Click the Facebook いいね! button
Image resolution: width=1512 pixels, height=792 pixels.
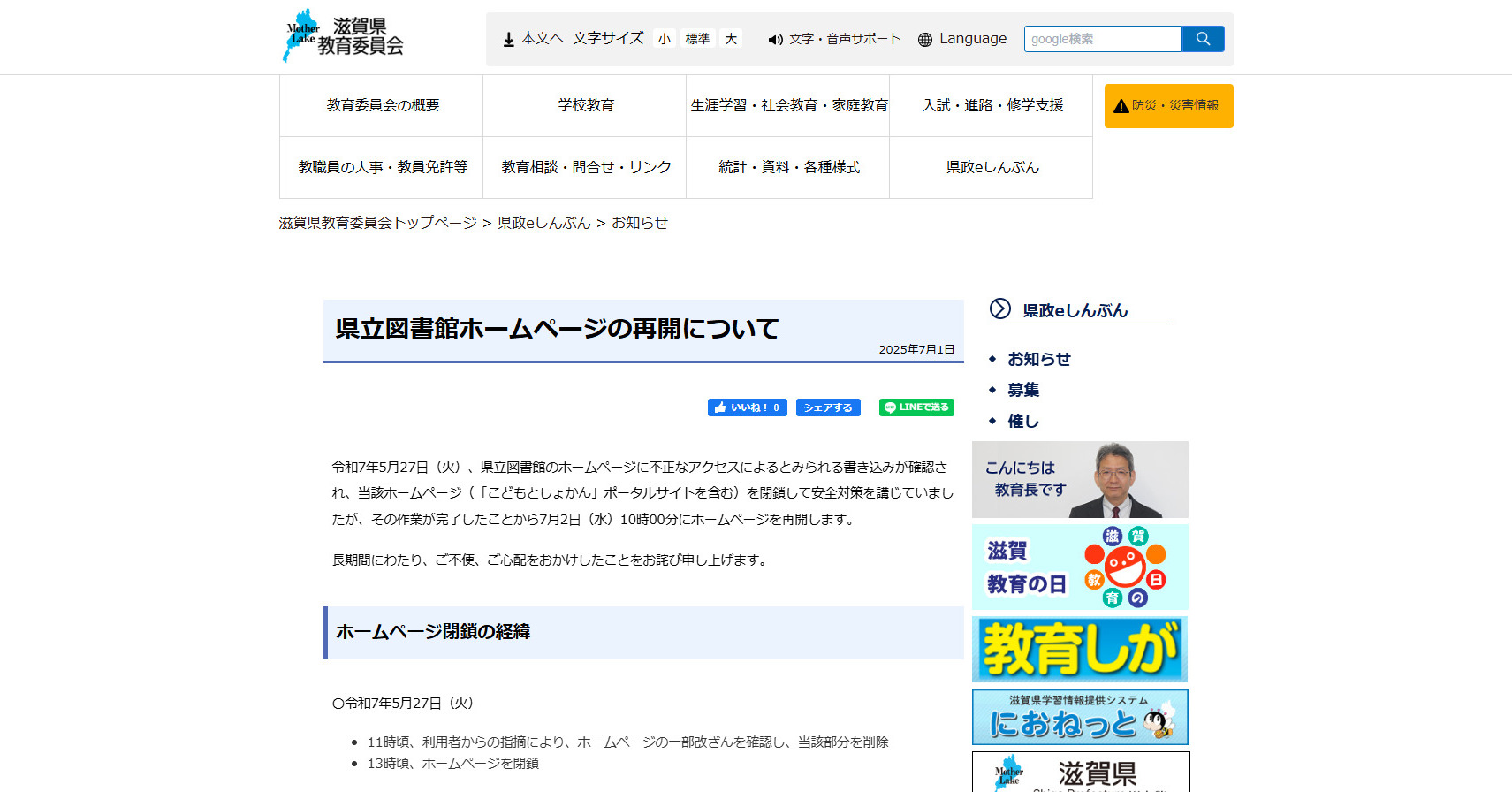[x=747, y=407]
